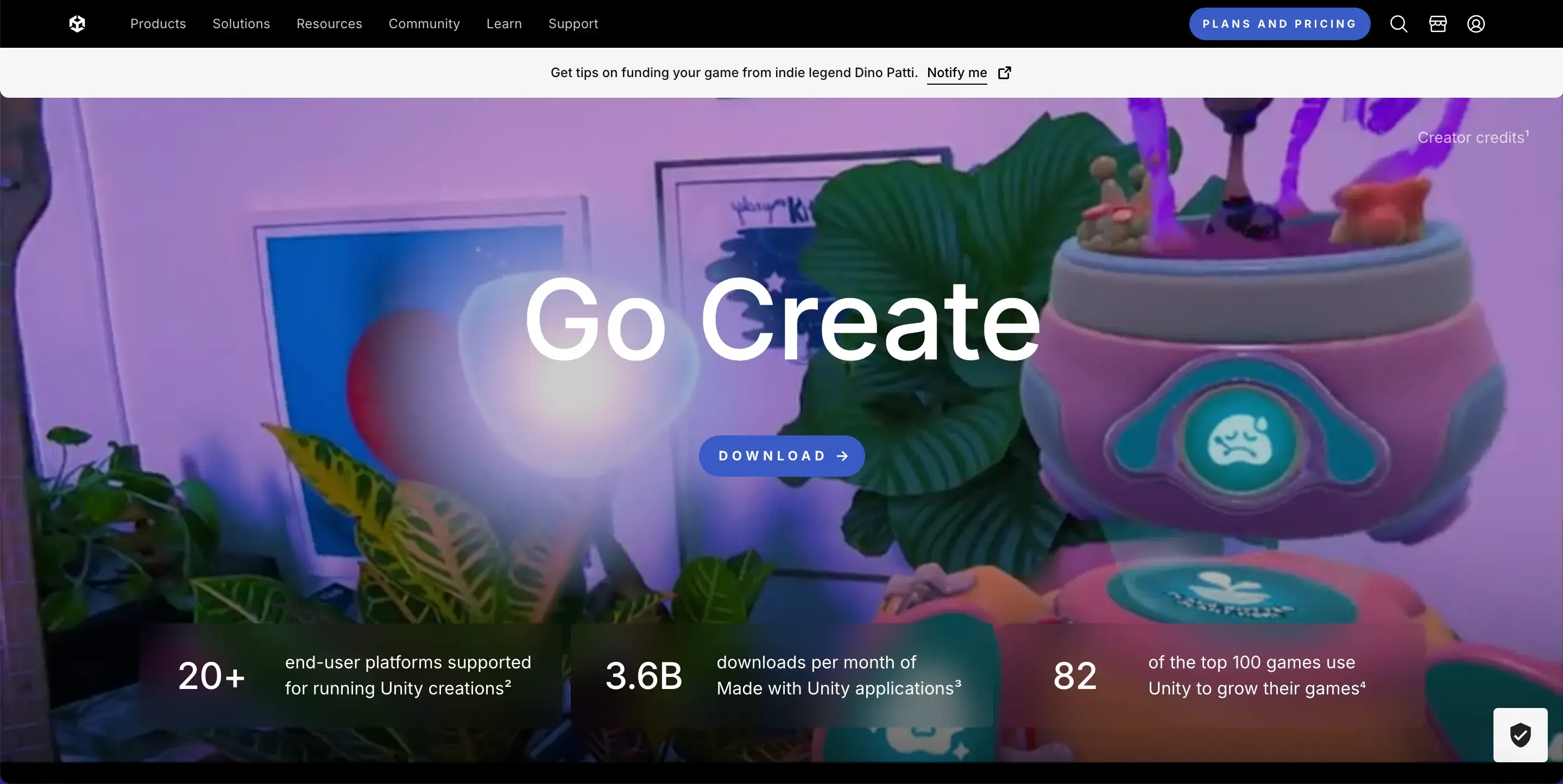1563x784 pixels.
Task: Open the Community menu
Action: (424, 24)
